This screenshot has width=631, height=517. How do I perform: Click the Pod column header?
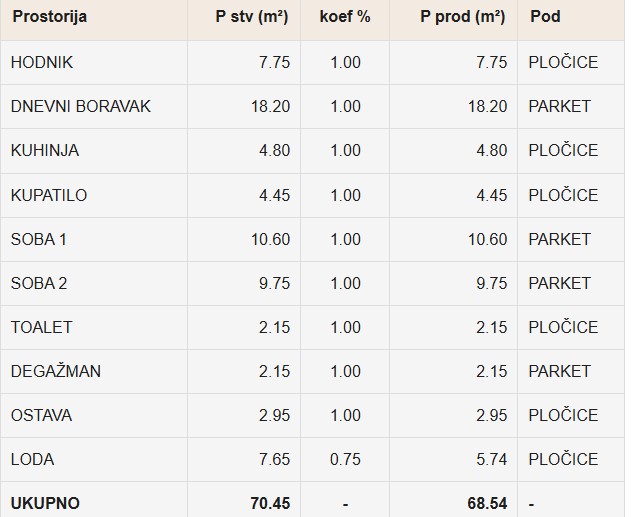click(x=545, y=17)
